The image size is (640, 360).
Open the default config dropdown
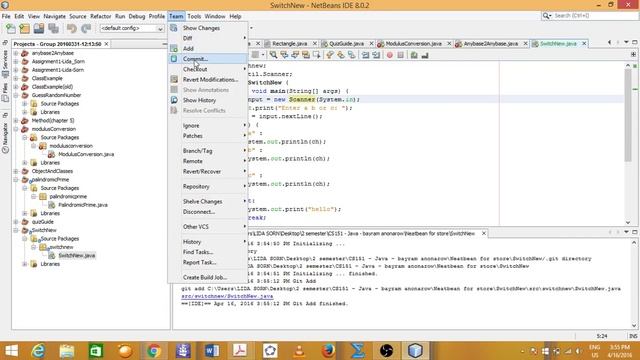coord(131,29)
